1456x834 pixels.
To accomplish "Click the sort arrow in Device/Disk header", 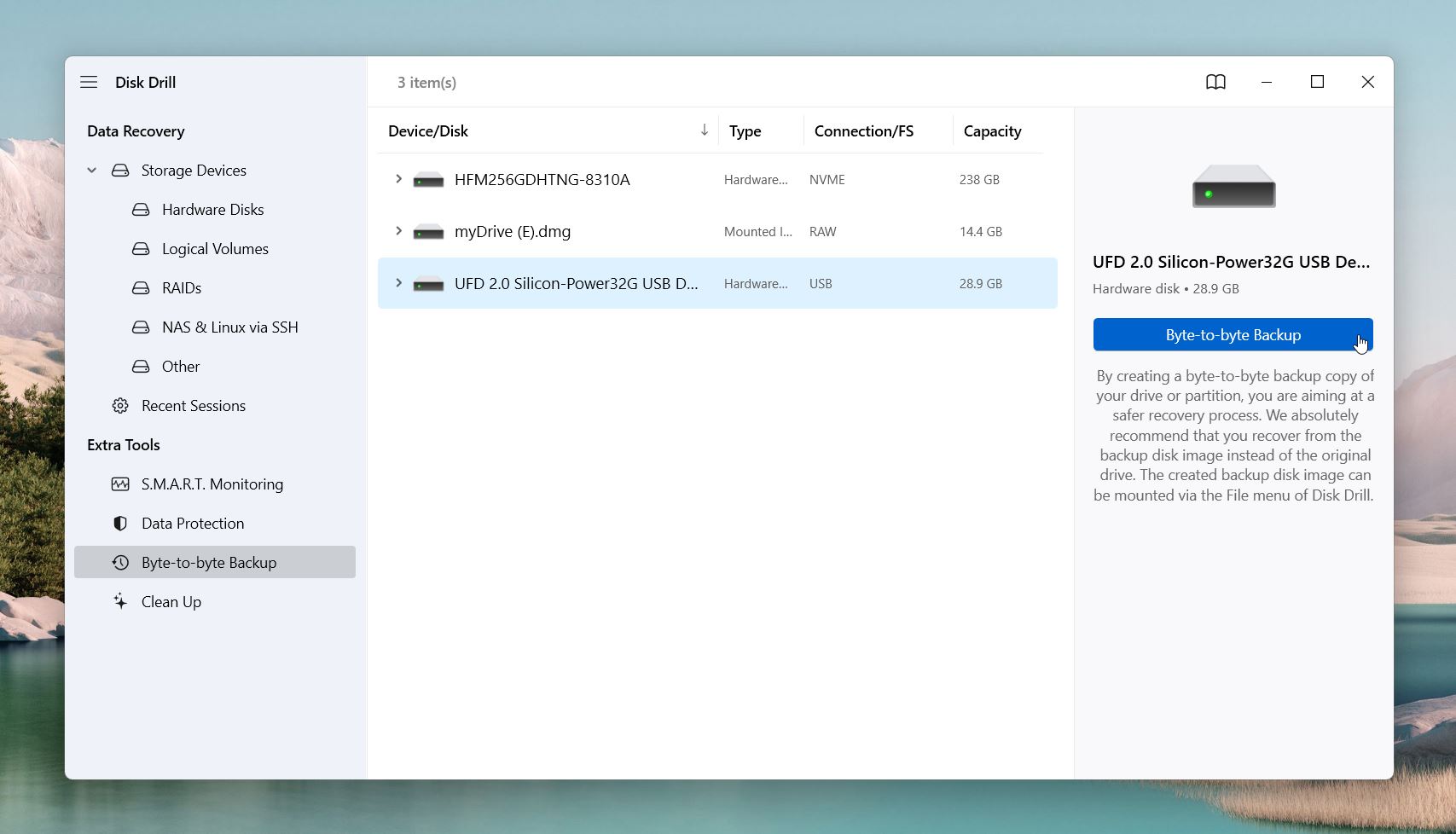I will point(705,130).
